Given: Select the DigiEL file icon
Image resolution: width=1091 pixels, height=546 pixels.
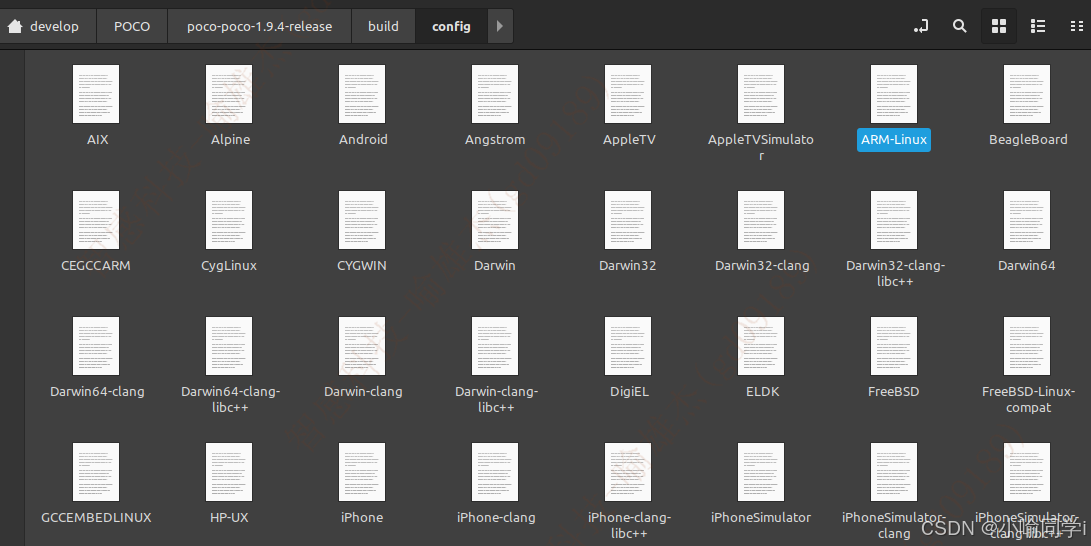Looking at the screenshot, I should (x=628, y=346).
